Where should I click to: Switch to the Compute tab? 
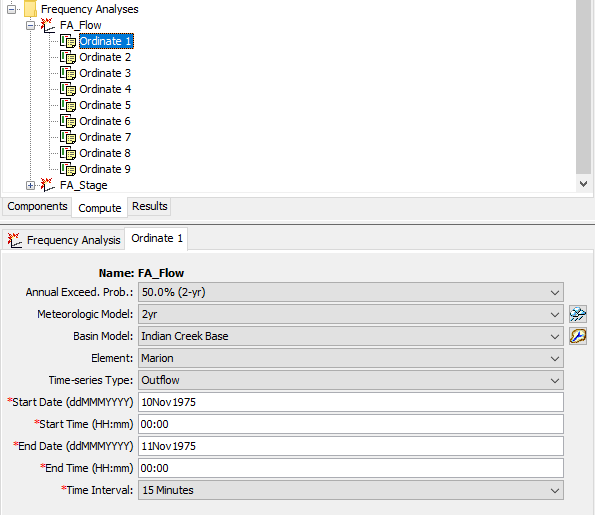click(x=99, y=208)
